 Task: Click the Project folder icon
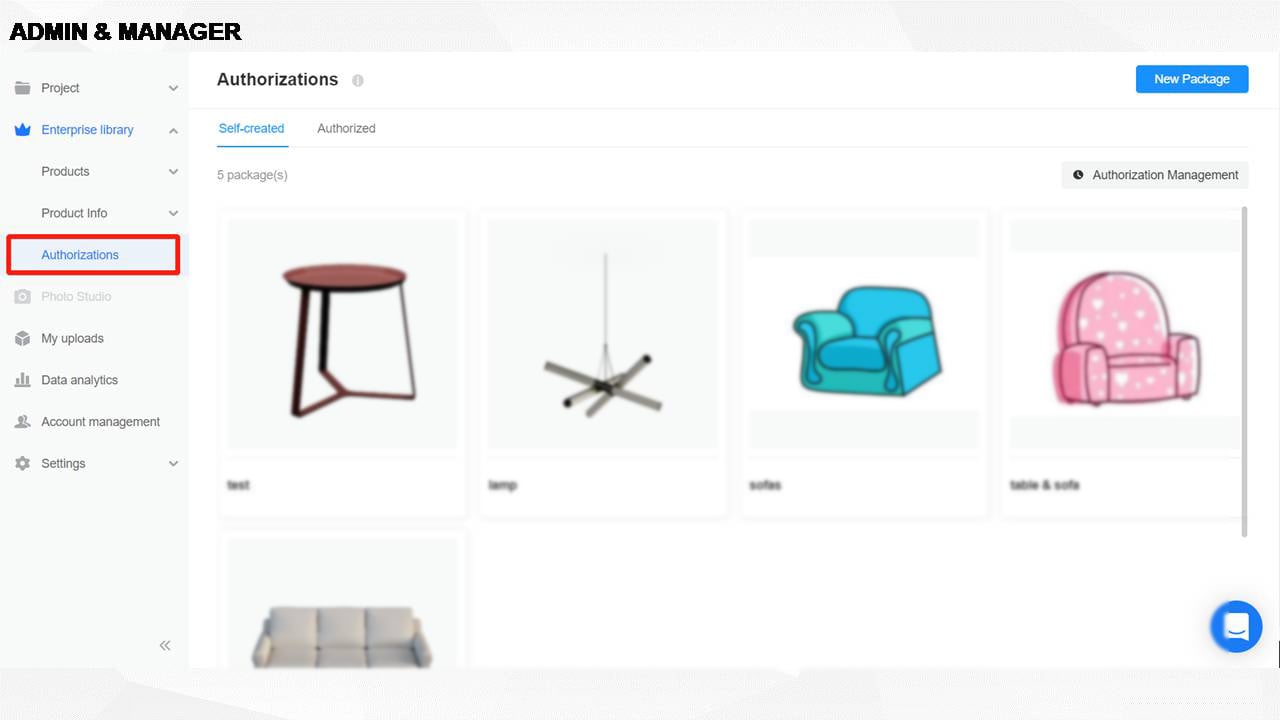click(x=22, y=88)
